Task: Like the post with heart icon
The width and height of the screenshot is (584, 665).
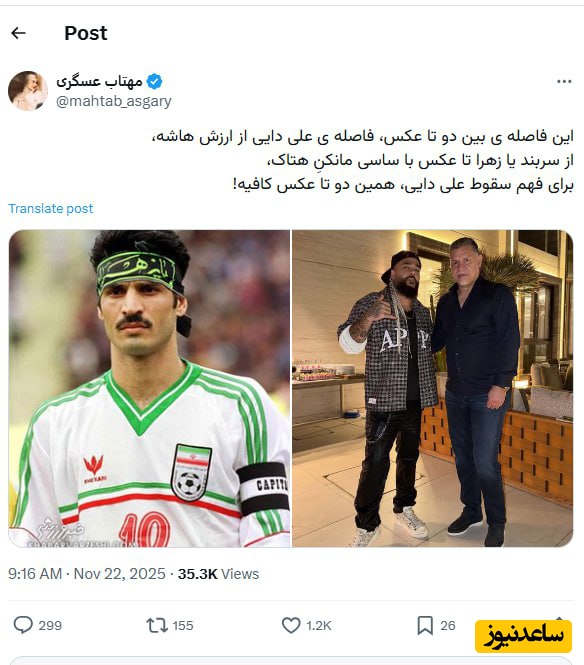Action: [291, 626]
